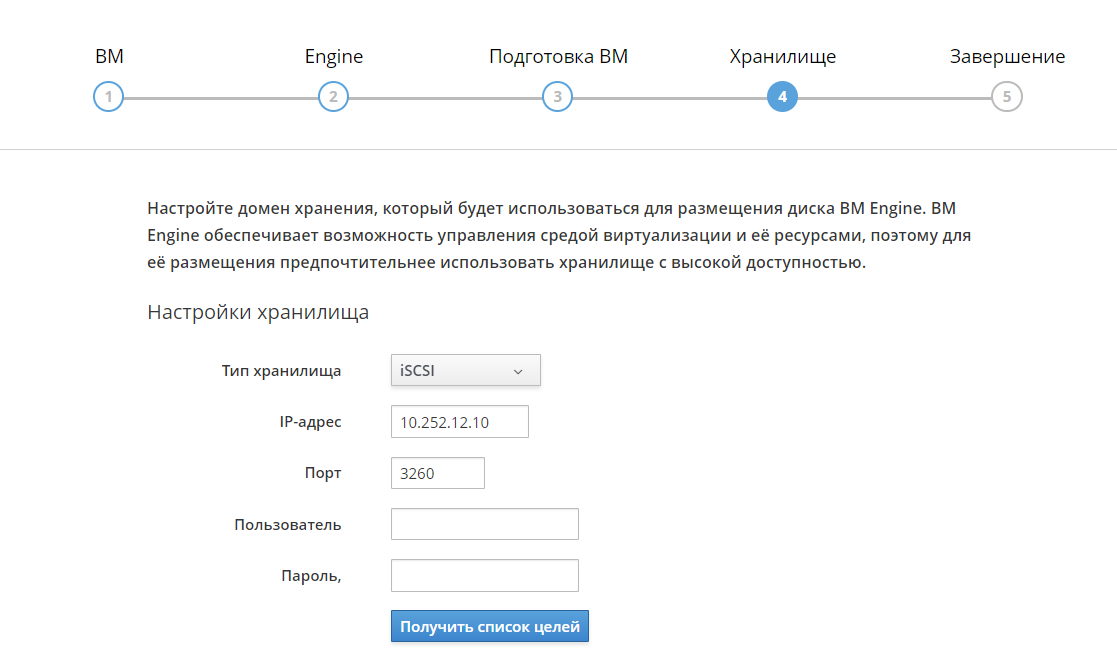Click the Порт label
The image size is (1117, 656).
pos(323,473)
